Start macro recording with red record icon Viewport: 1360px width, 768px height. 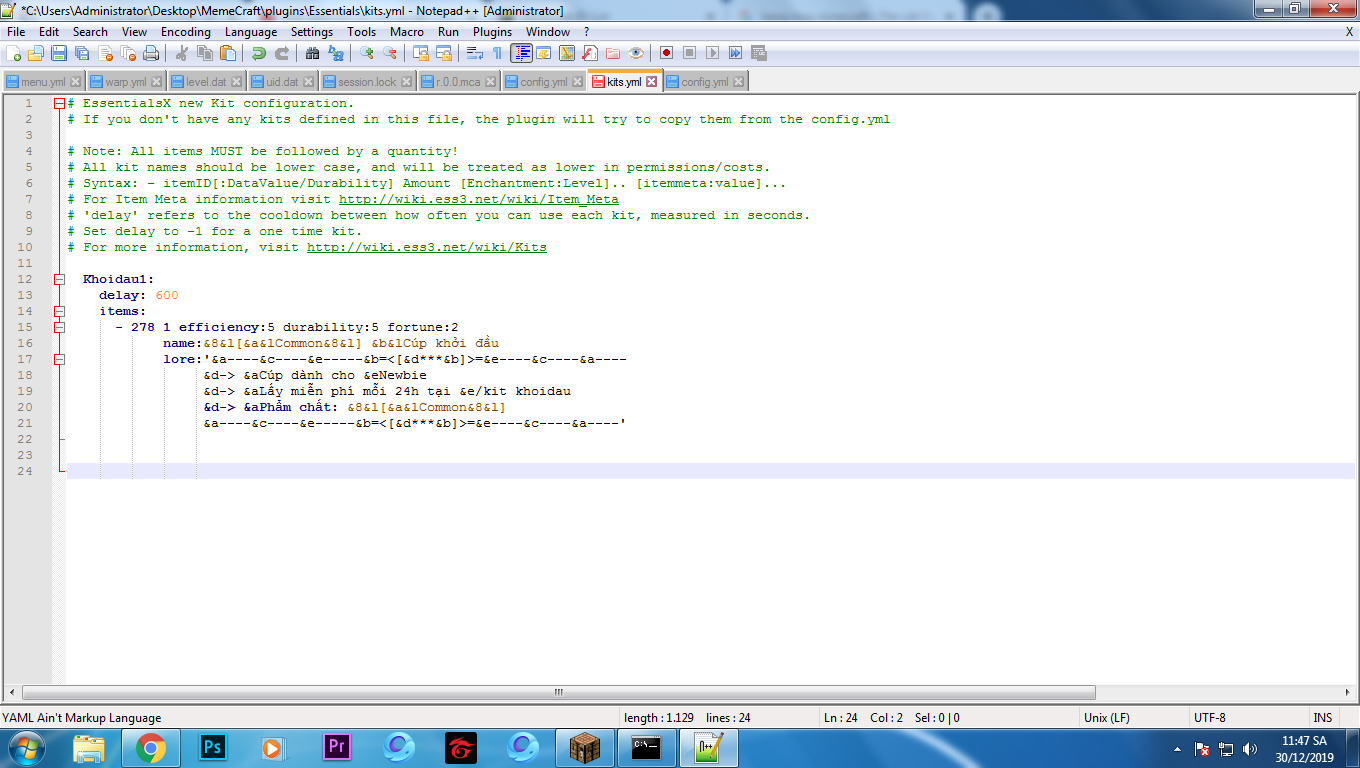pyautogui.click(x=665, y=53)
